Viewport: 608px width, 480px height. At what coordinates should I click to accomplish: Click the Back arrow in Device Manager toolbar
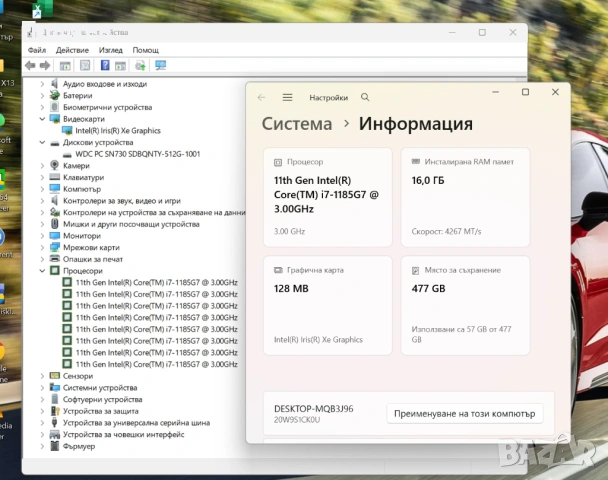click(x=30, y=66)
